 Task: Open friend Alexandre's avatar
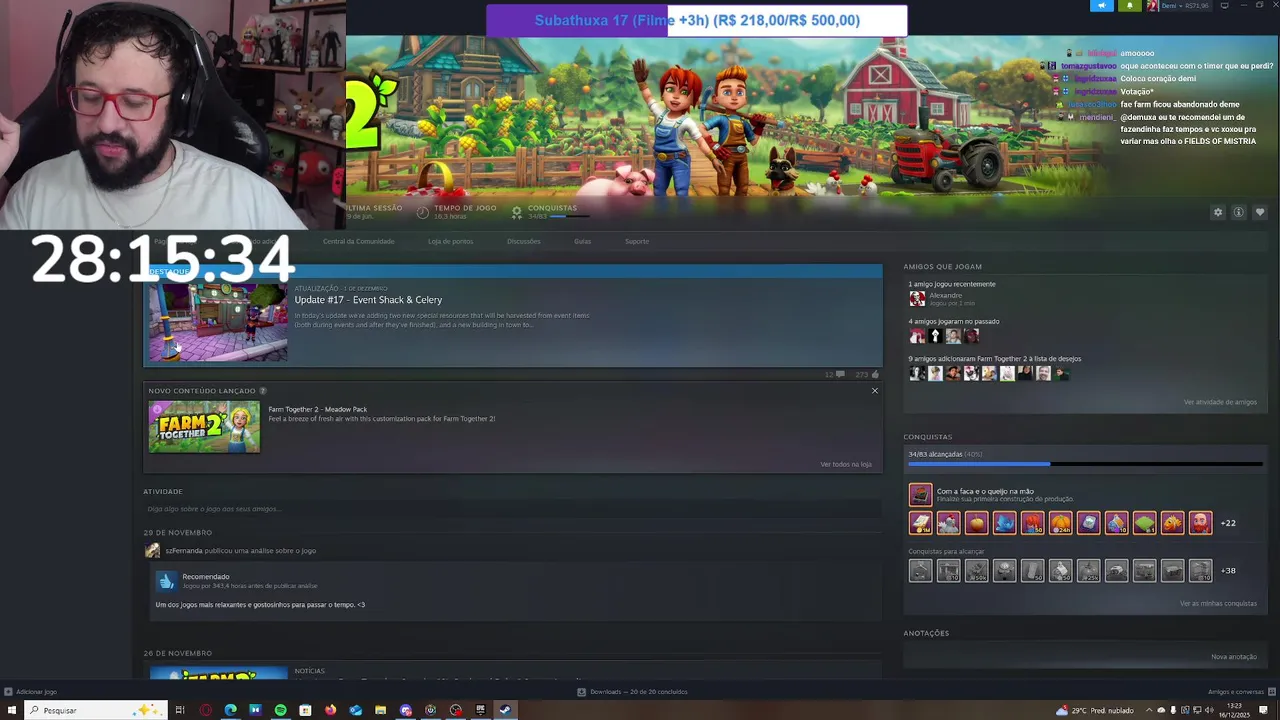(917, 298)
